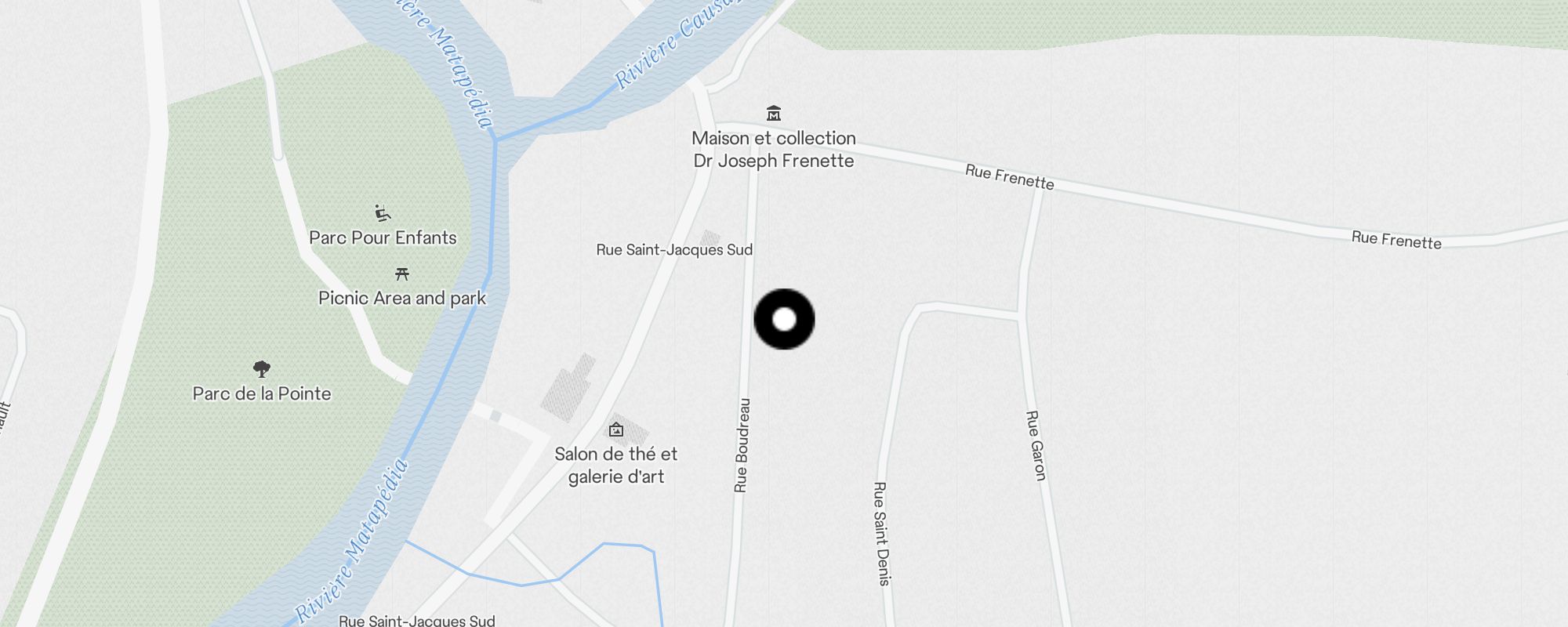Click the museum icon above Maison et collection

(774, 114)
